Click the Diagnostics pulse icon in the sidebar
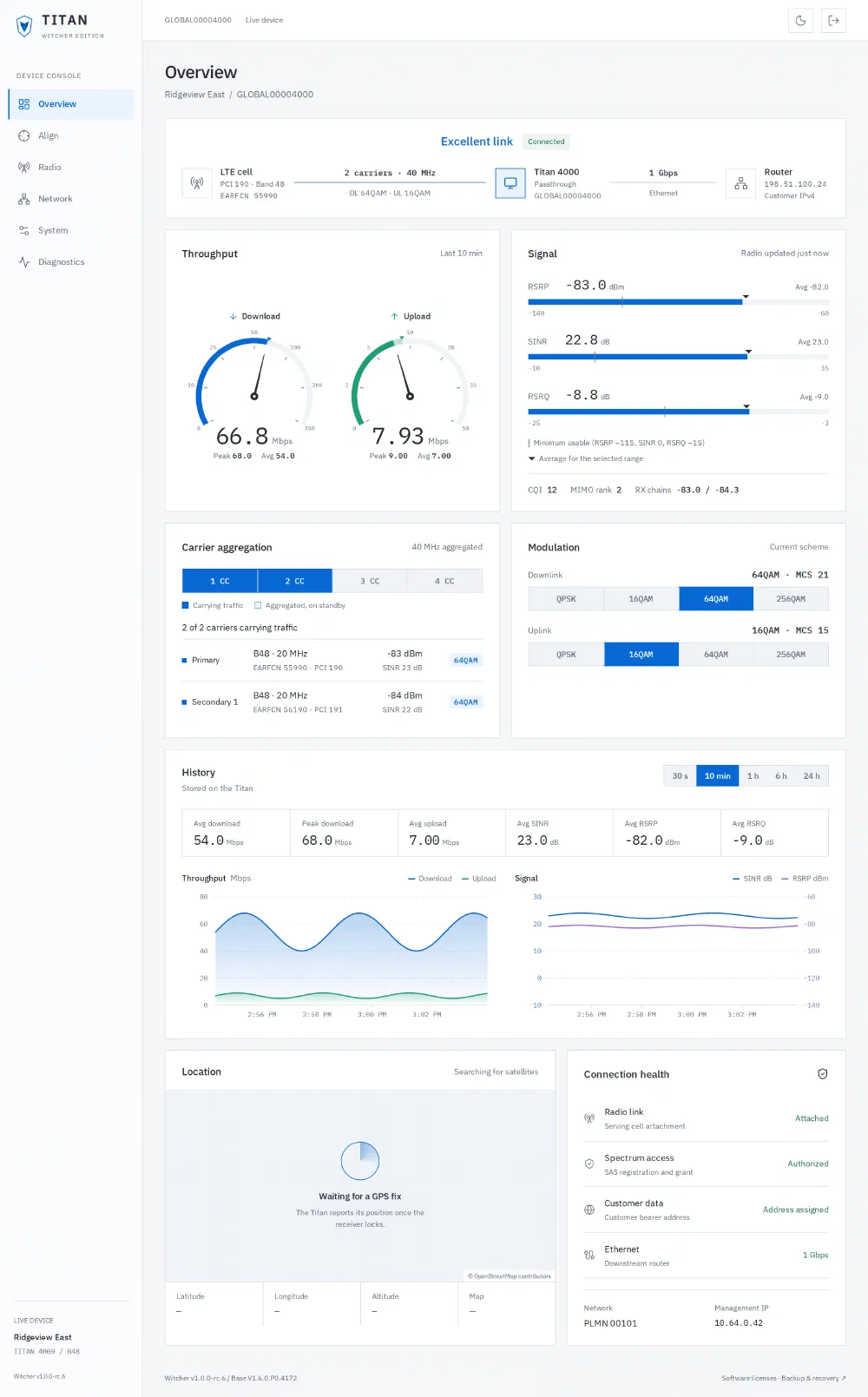The image size is (868, 1397). click(24, 262)
